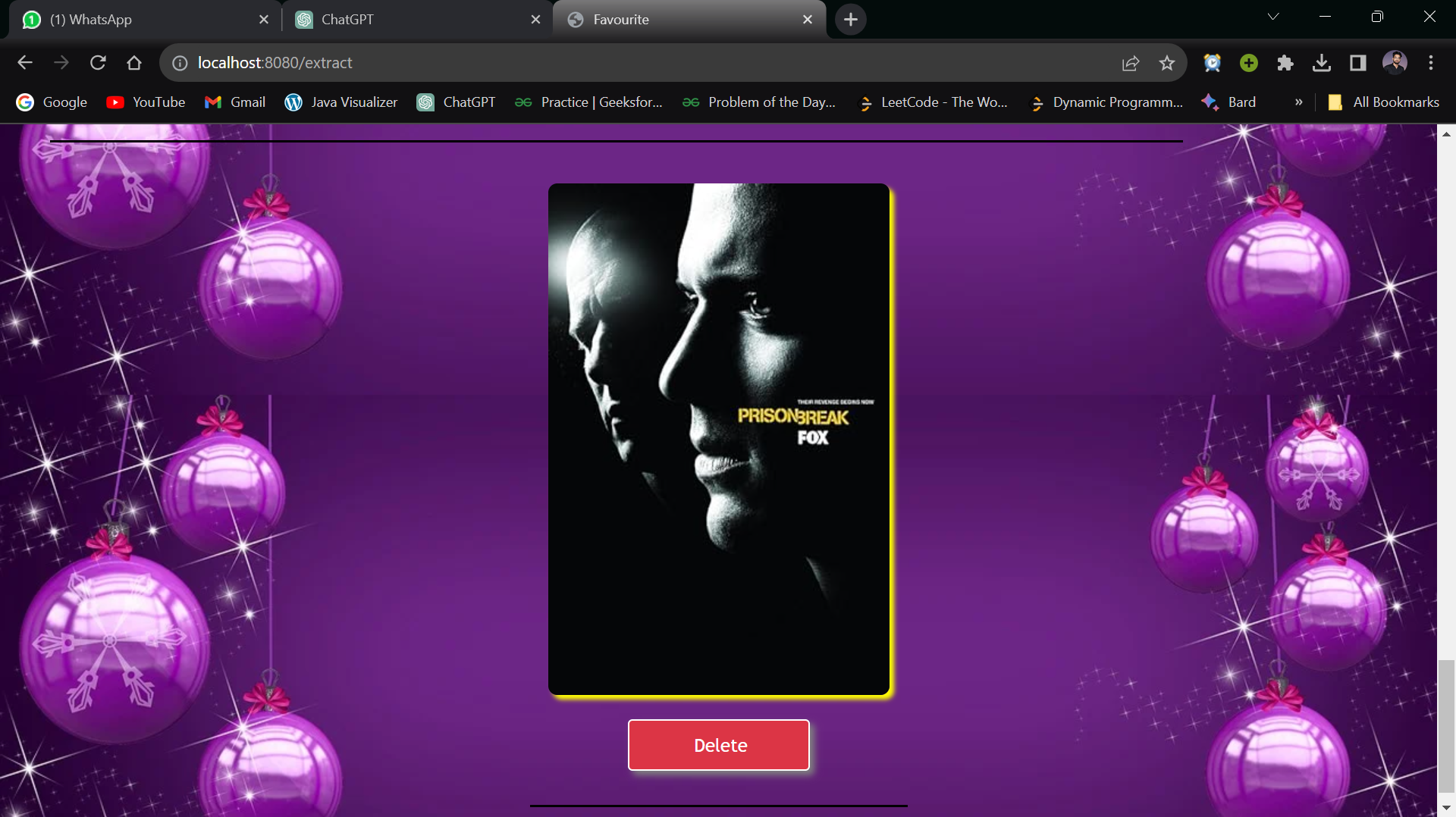Open the Google bookmark
The height and width of the screenshot is (817, 1456).
52,102
